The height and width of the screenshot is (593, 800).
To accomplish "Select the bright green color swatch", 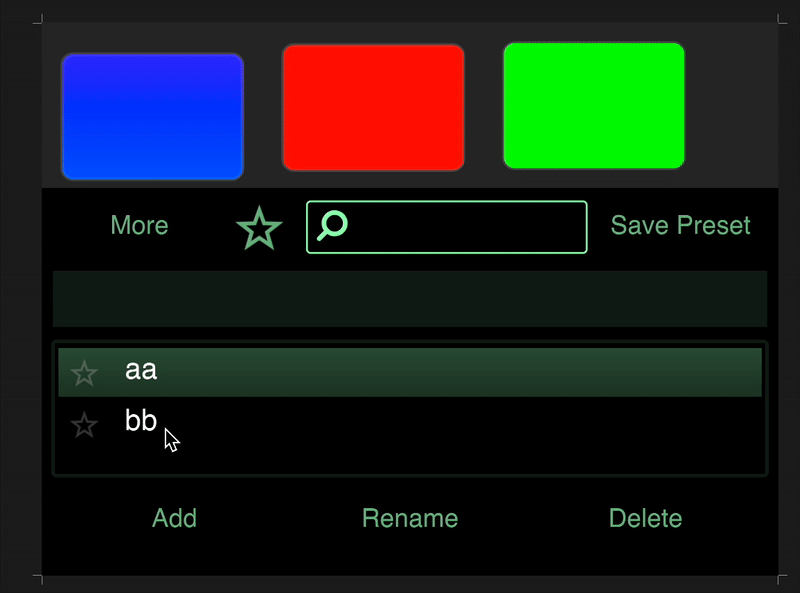I will [x=594, y=106].
